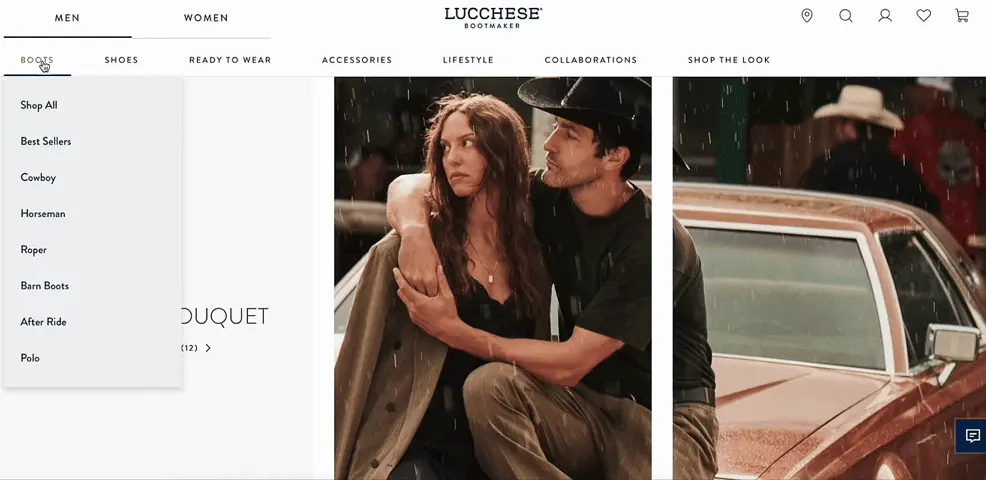The width and height of the screenshot is (986, 480).
Task: Open the Lifestyle menu item
Action: [468, 60]
